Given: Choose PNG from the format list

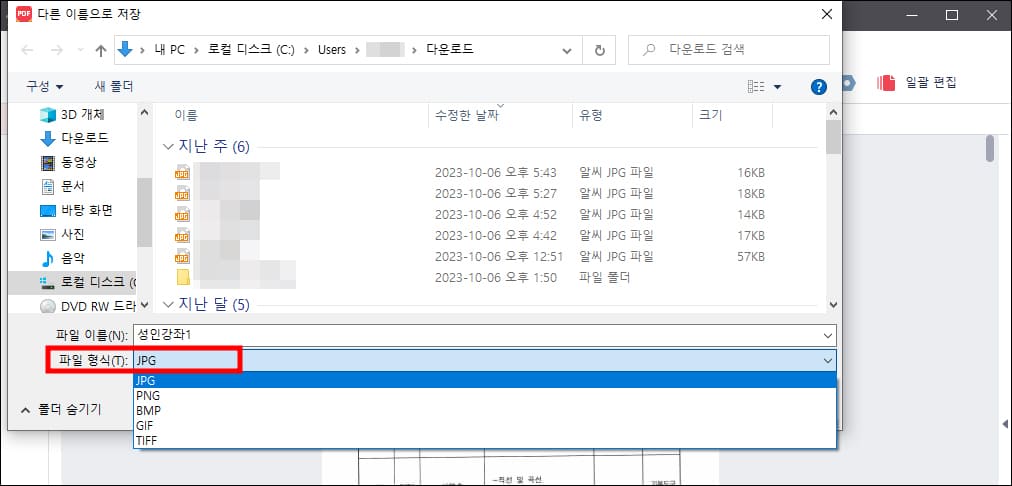Looking at the screenshot, I should tap(485, 396).
